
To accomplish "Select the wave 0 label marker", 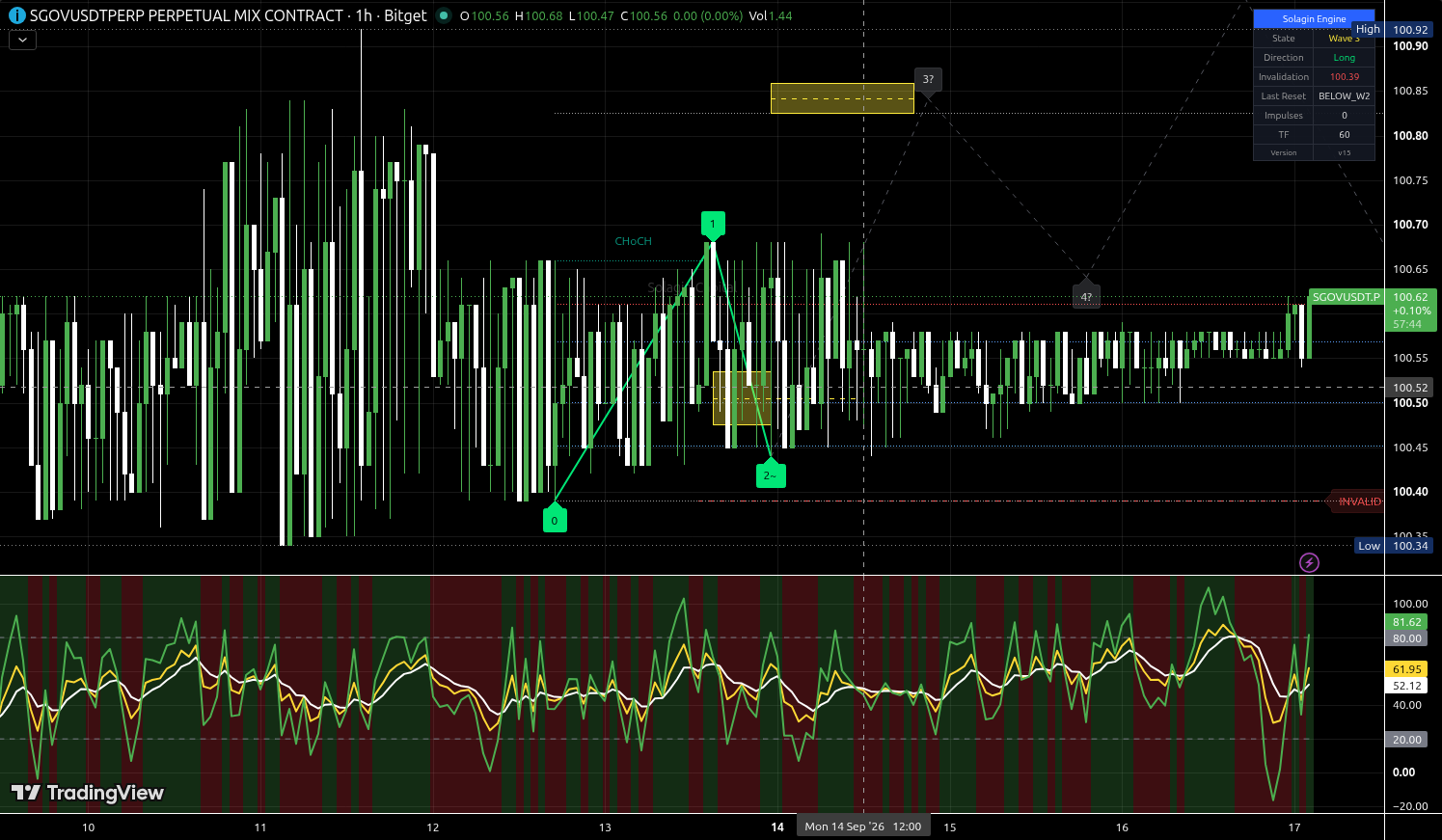I will click(x=555, y=520).
